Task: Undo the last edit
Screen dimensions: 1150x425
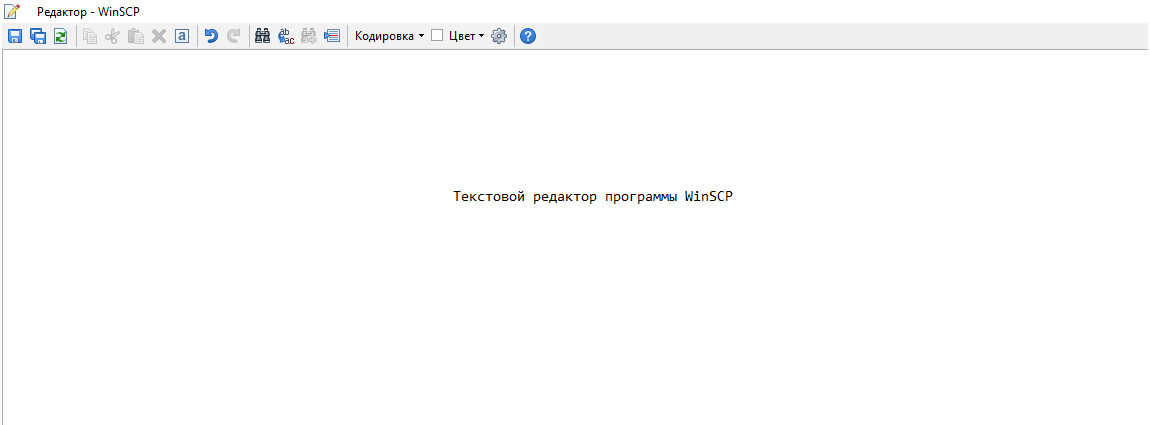Action: (211, 36)
